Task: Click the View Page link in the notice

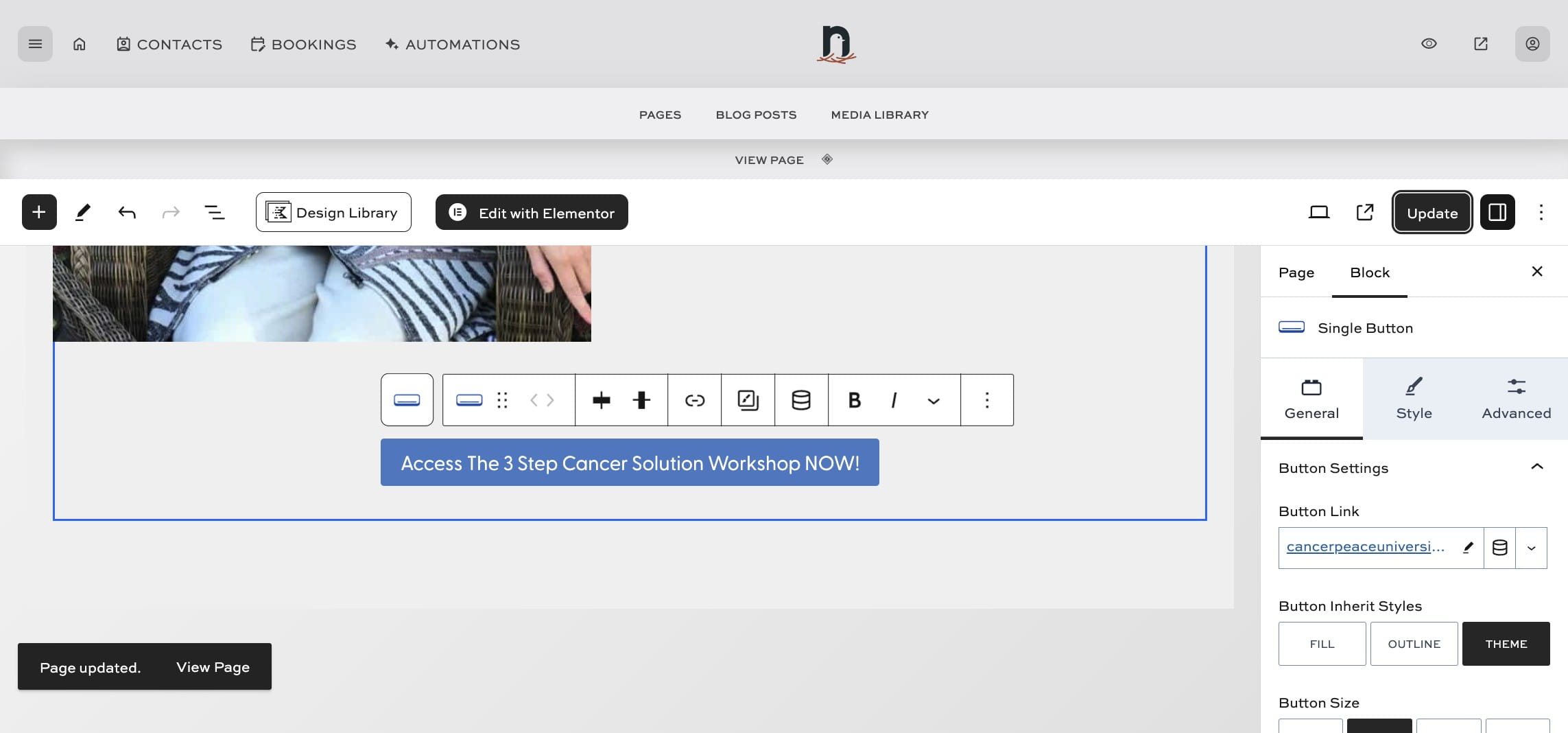Action: pyautogui.click(x=213, y=666)
